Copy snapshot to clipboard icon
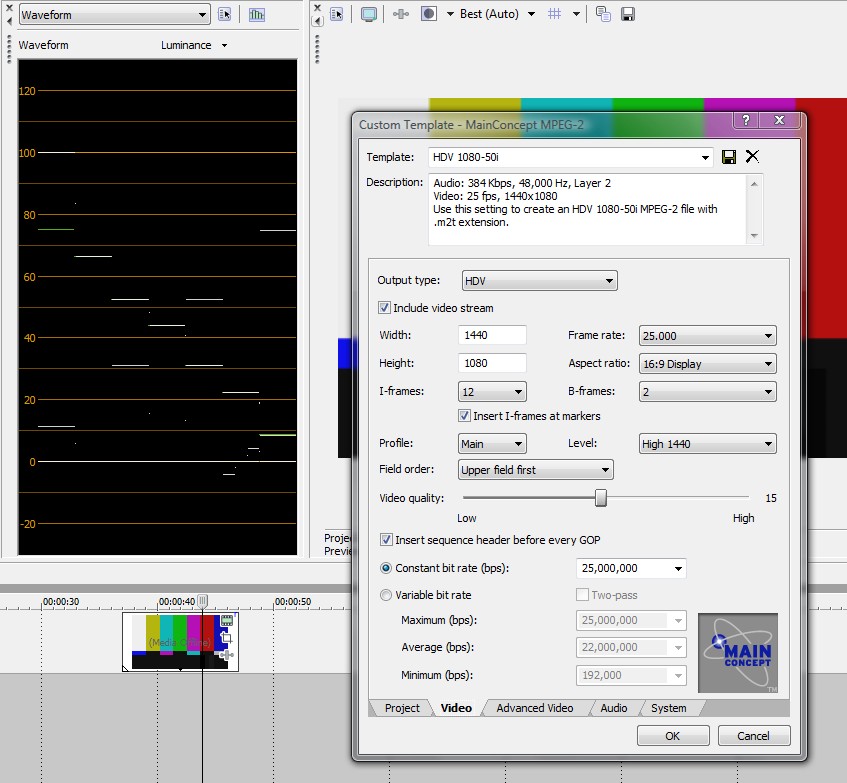This screenshot has height=783, width=847. point(603,14)
